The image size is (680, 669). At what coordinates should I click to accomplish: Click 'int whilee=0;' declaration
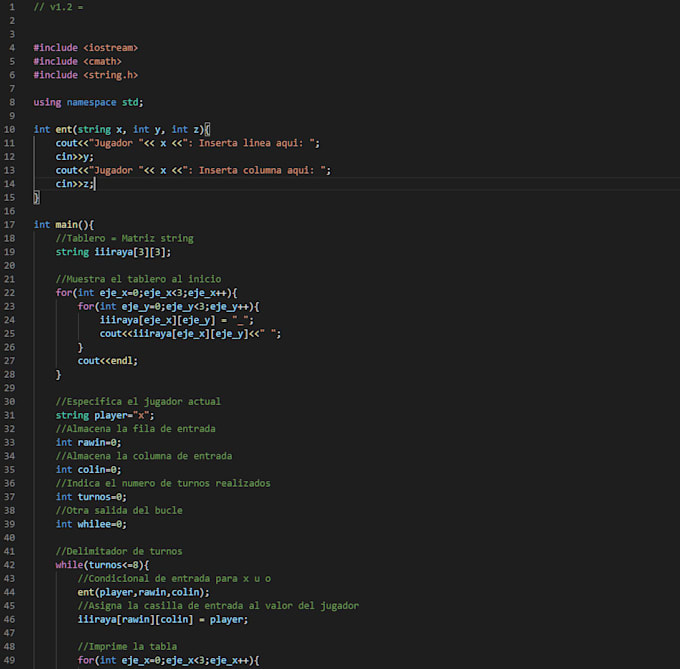click(x=91, y=524)
